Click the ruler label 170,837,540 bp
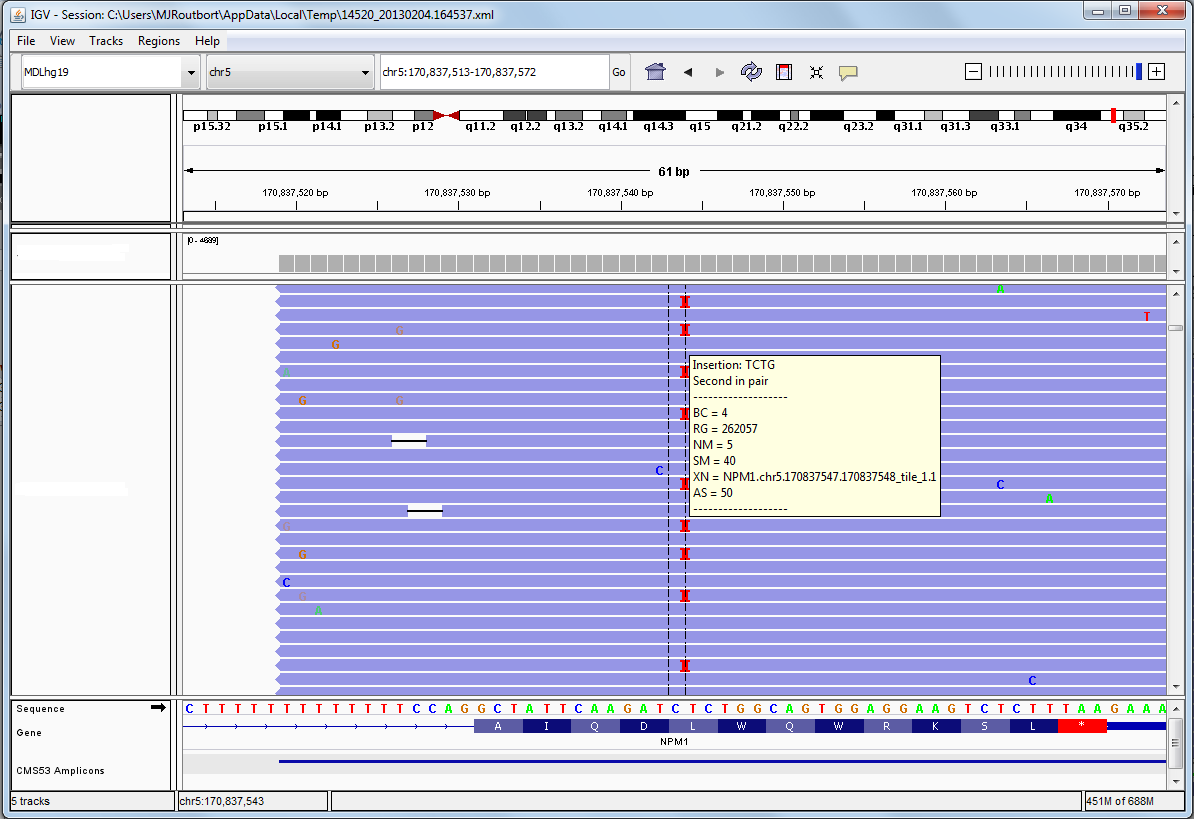Viewport: 1194px width, 819px height. [620, 193]
